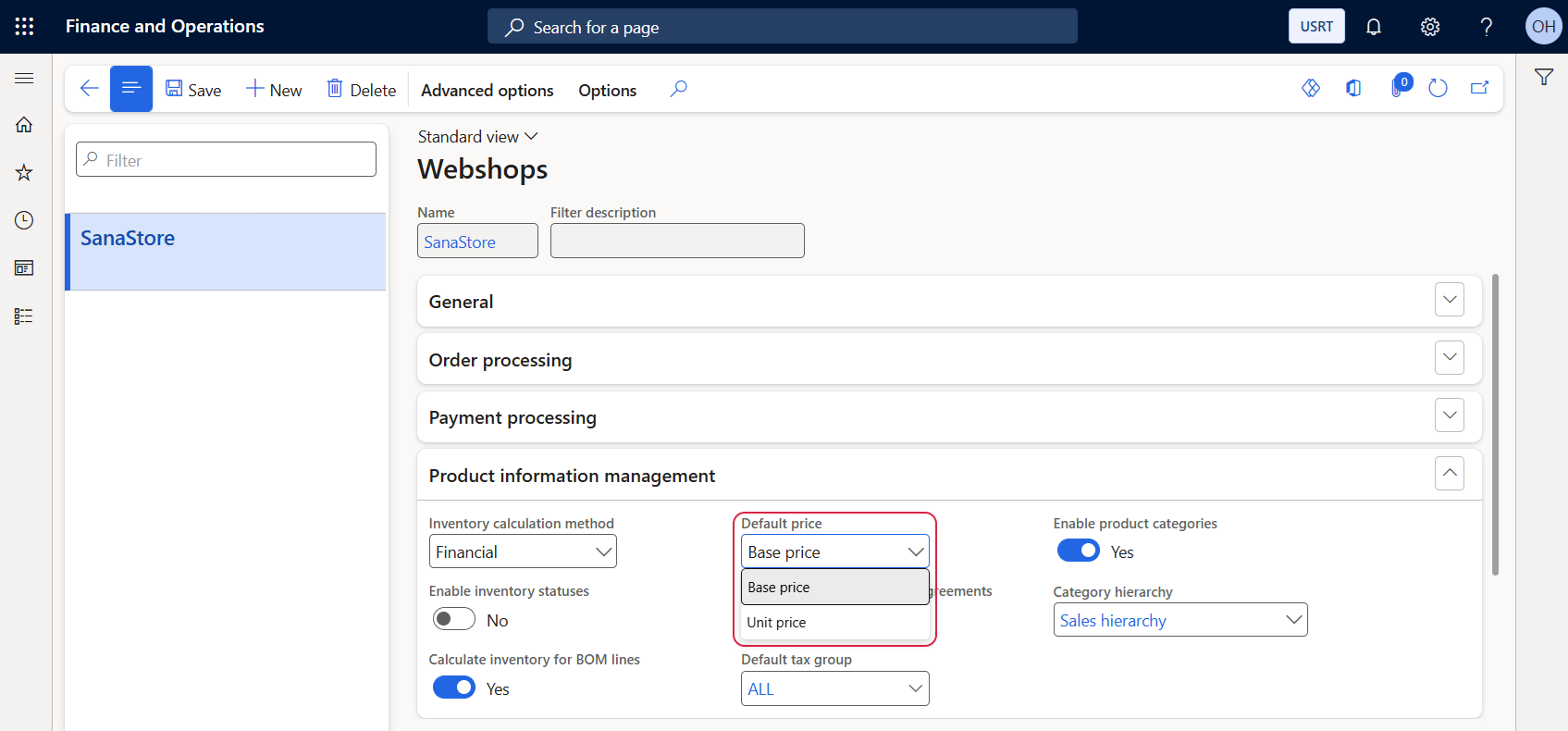The width and height of the screenshot is (1568, 731).
Task: Create a New webshop record
Action: click(x=274, y=90)
